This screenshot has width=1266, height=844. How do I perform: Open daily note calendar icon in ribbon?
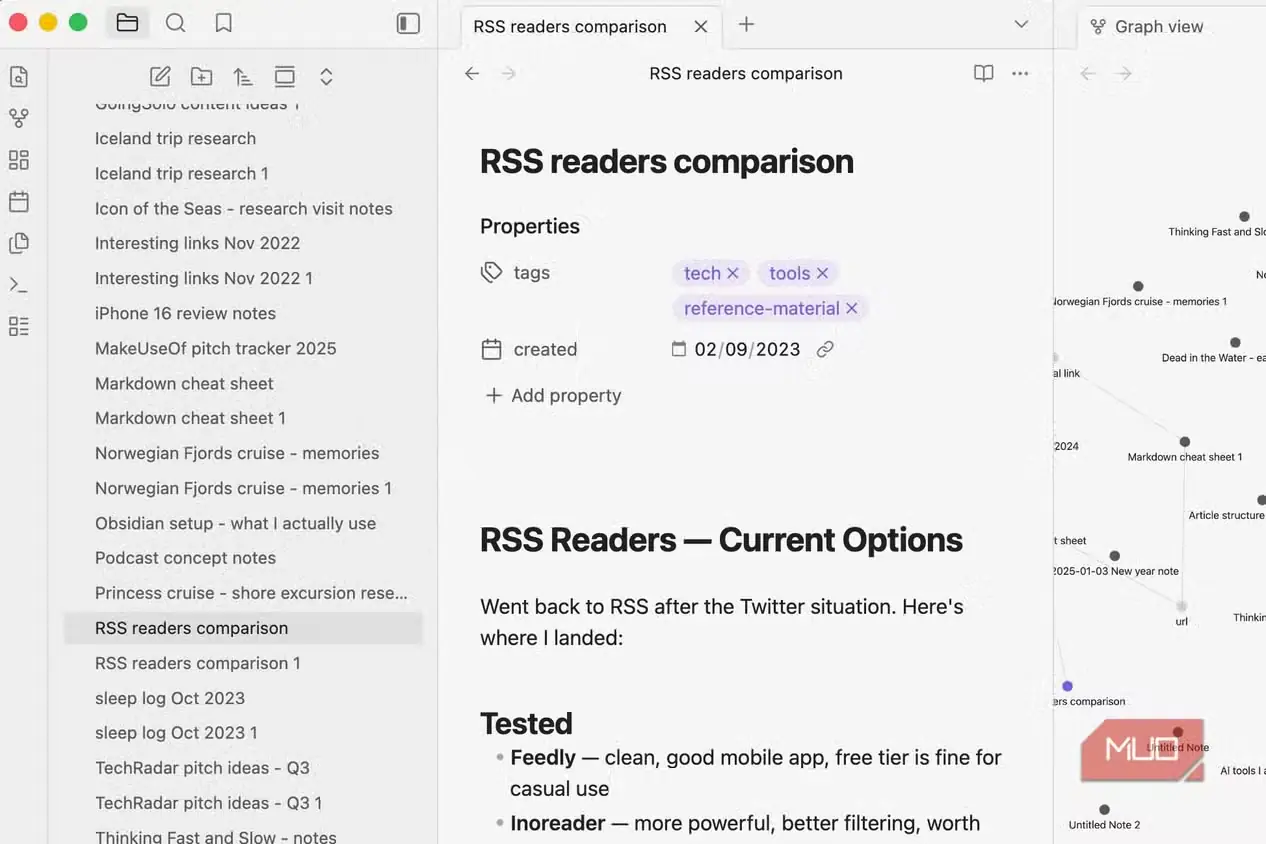coord(18,201)
